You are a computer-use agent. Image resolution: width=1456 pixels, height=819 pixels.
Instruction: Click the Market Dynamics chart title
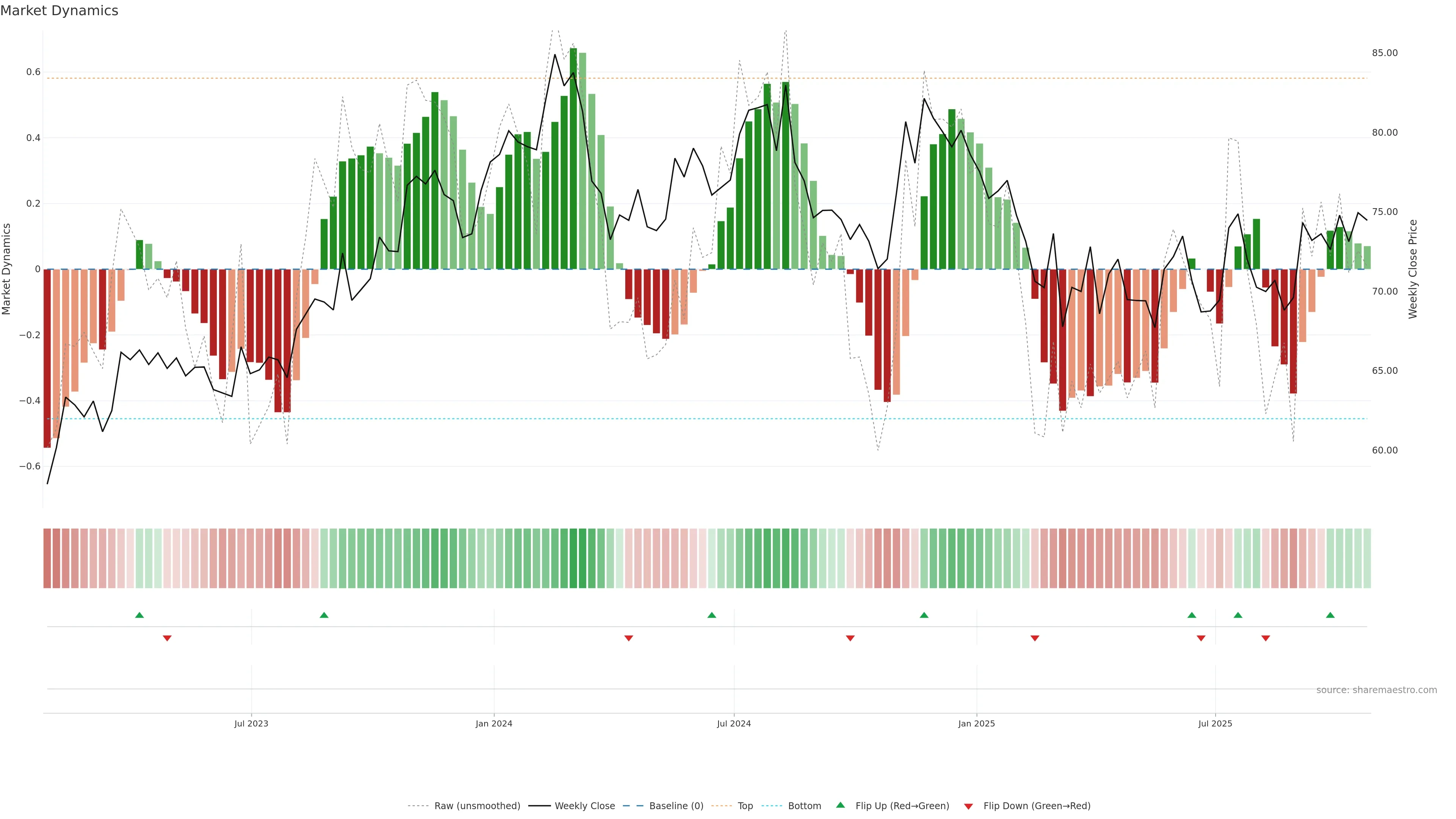coord(60,11)
